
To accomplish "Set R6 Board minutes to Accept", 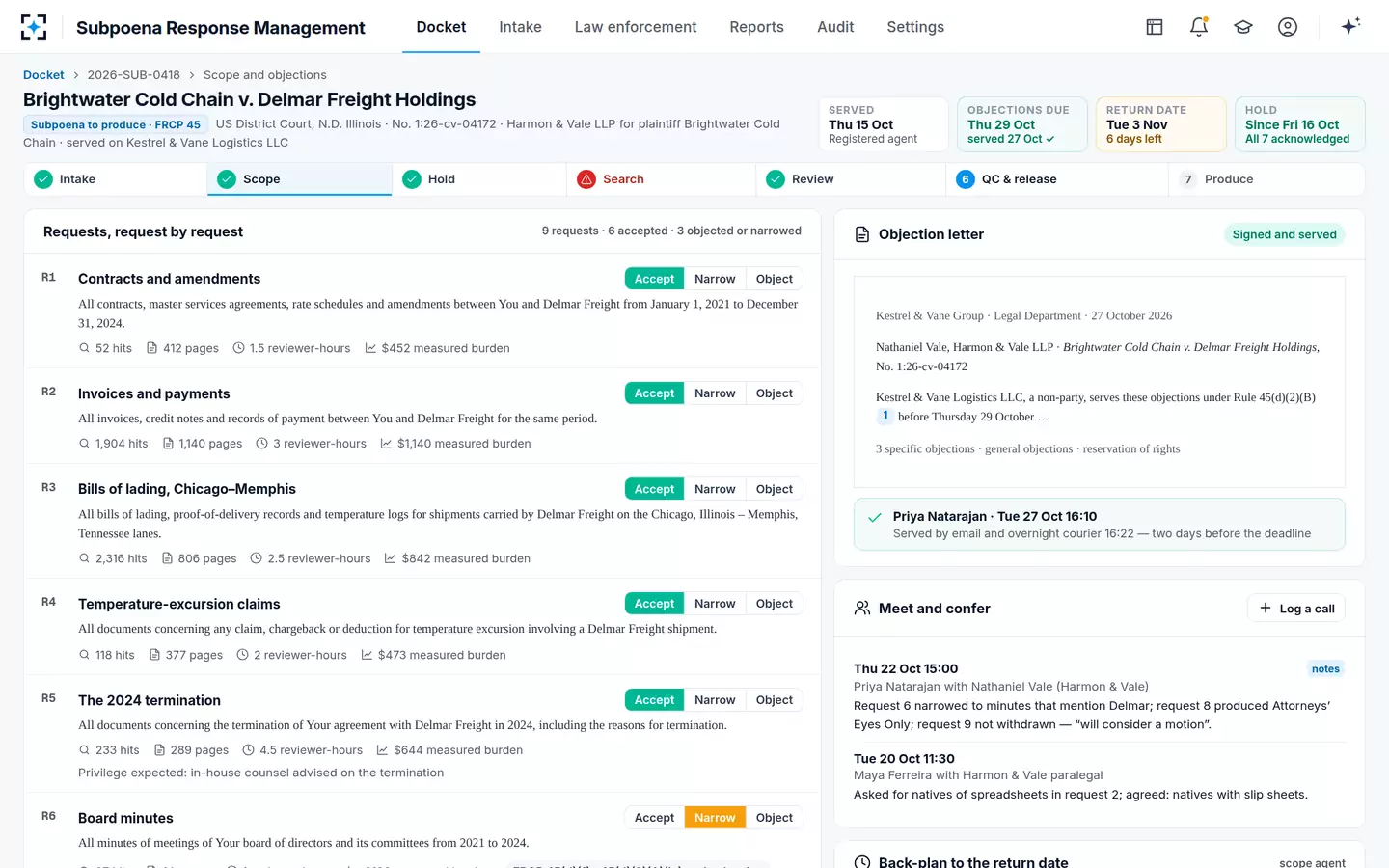I will tap(655, 818).
